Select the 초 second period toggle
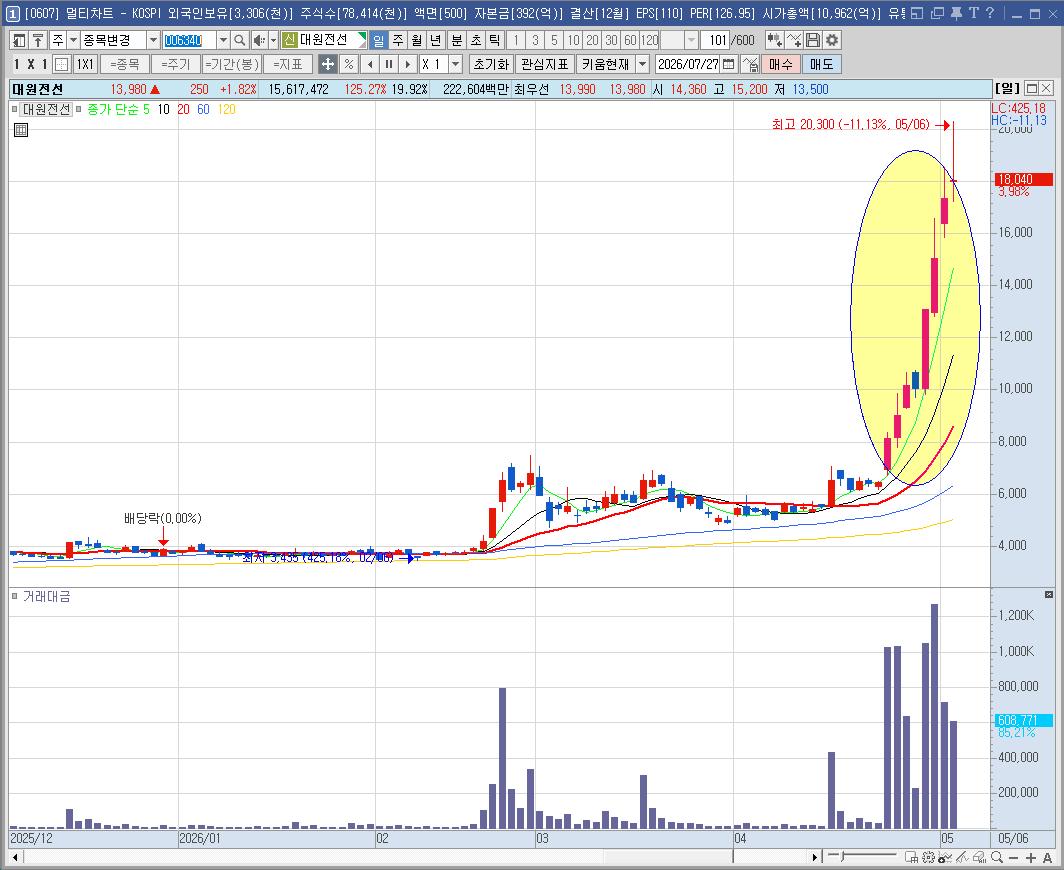1064x870 pixels. pyautogui.click(x=476, y=41)
